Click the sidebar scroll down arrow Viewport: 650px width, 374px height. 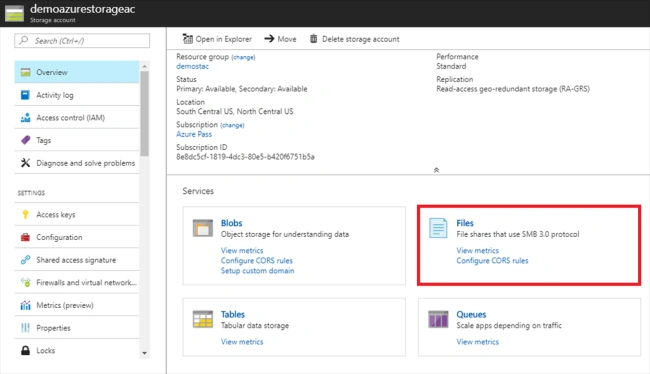(x=144, y=353)
